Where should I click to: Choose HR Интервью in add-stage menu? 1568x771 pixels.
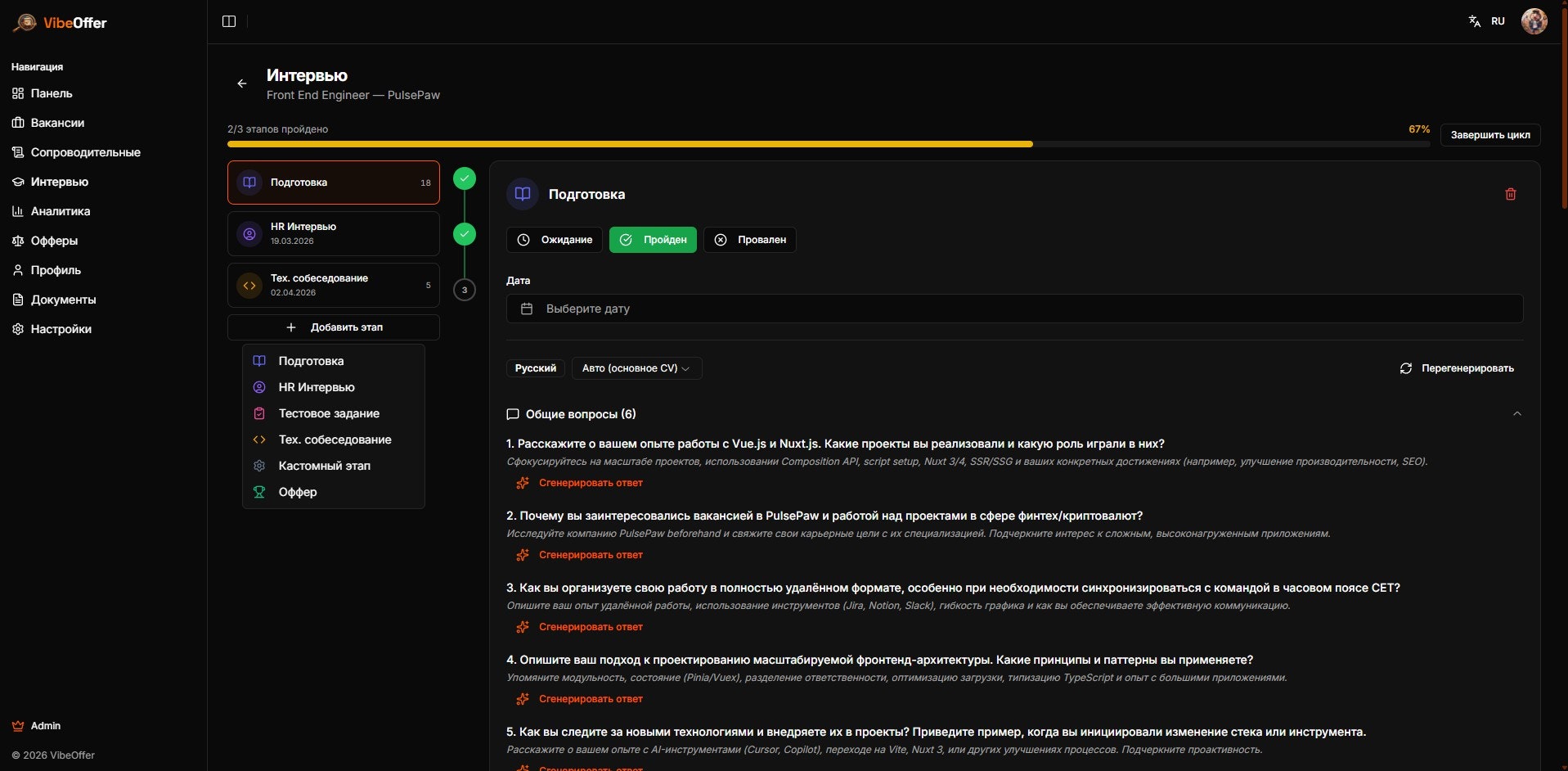tap(334, 387)
